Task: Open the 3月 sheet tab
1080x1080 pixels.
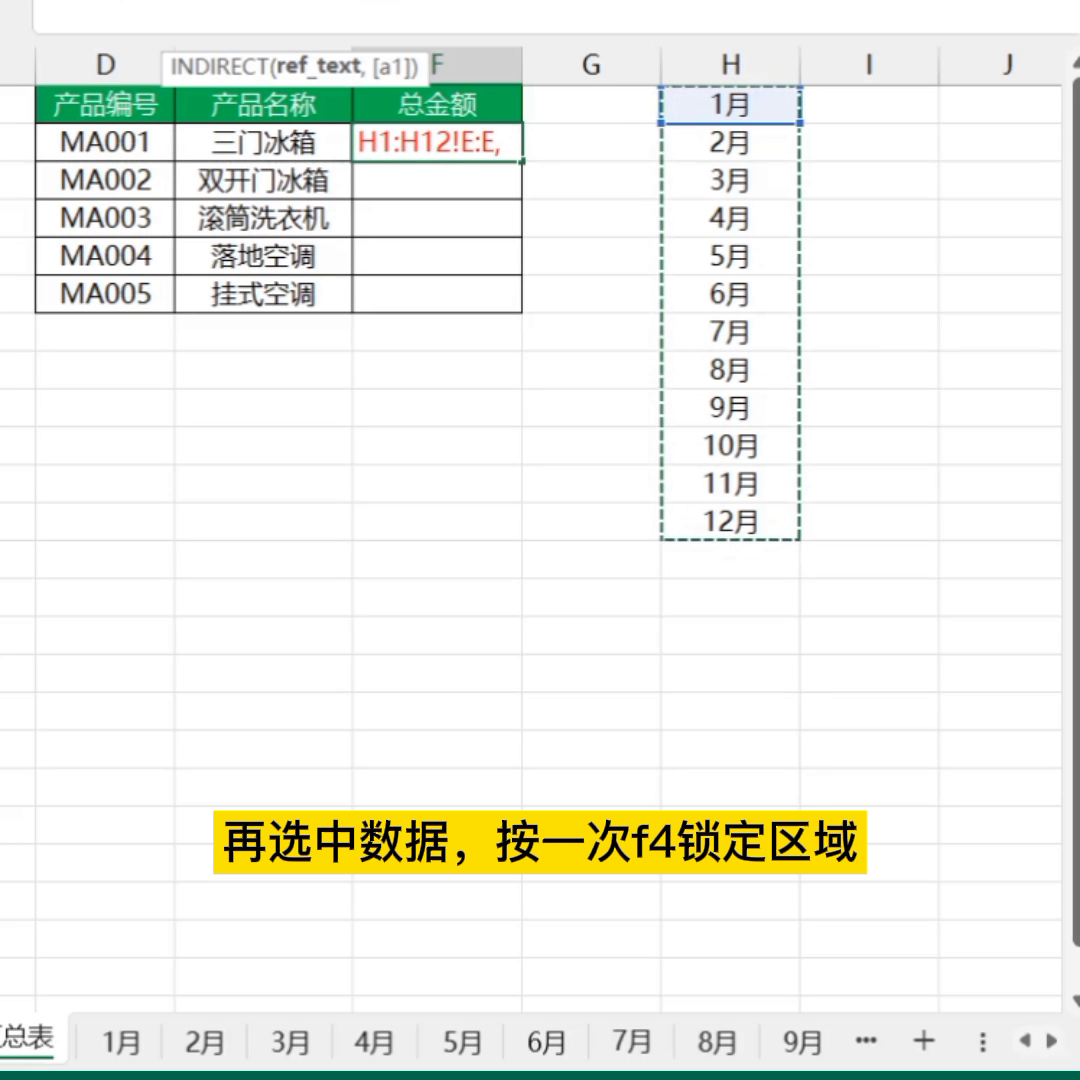Action: (290, 1041)
